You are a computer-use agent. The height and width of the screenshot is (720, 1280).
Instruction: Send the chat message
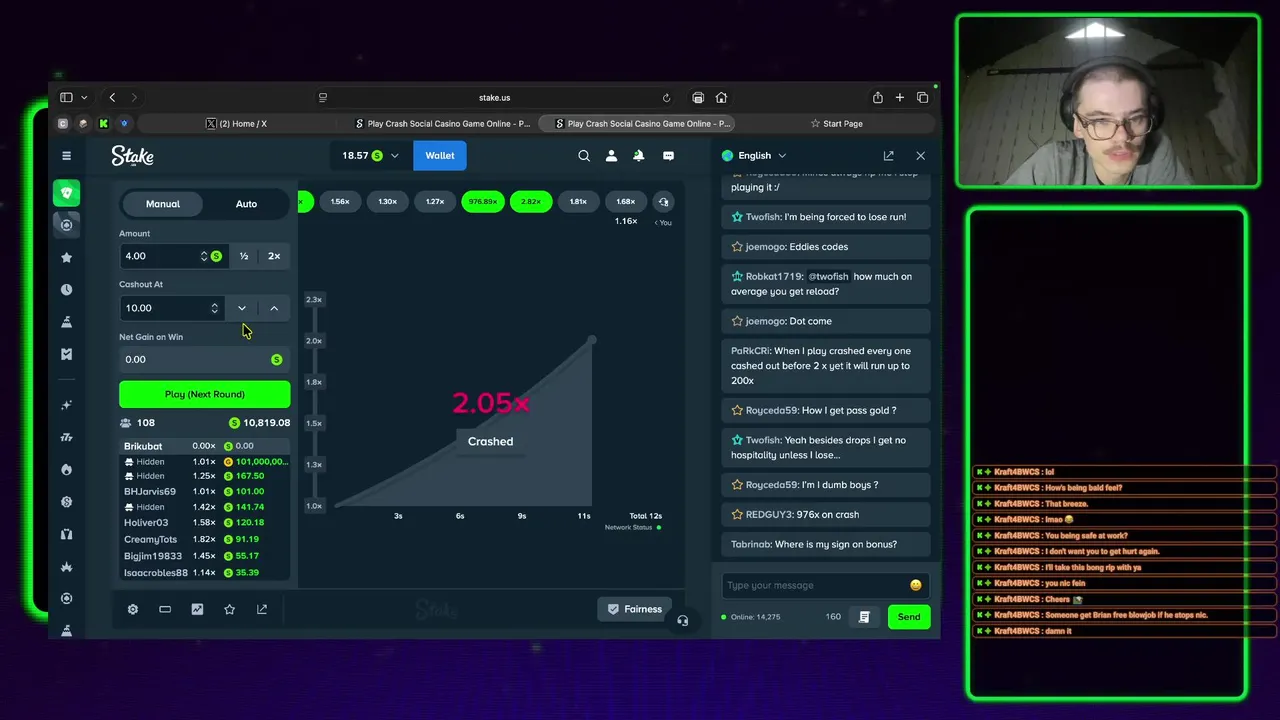[x=909, y=617]
